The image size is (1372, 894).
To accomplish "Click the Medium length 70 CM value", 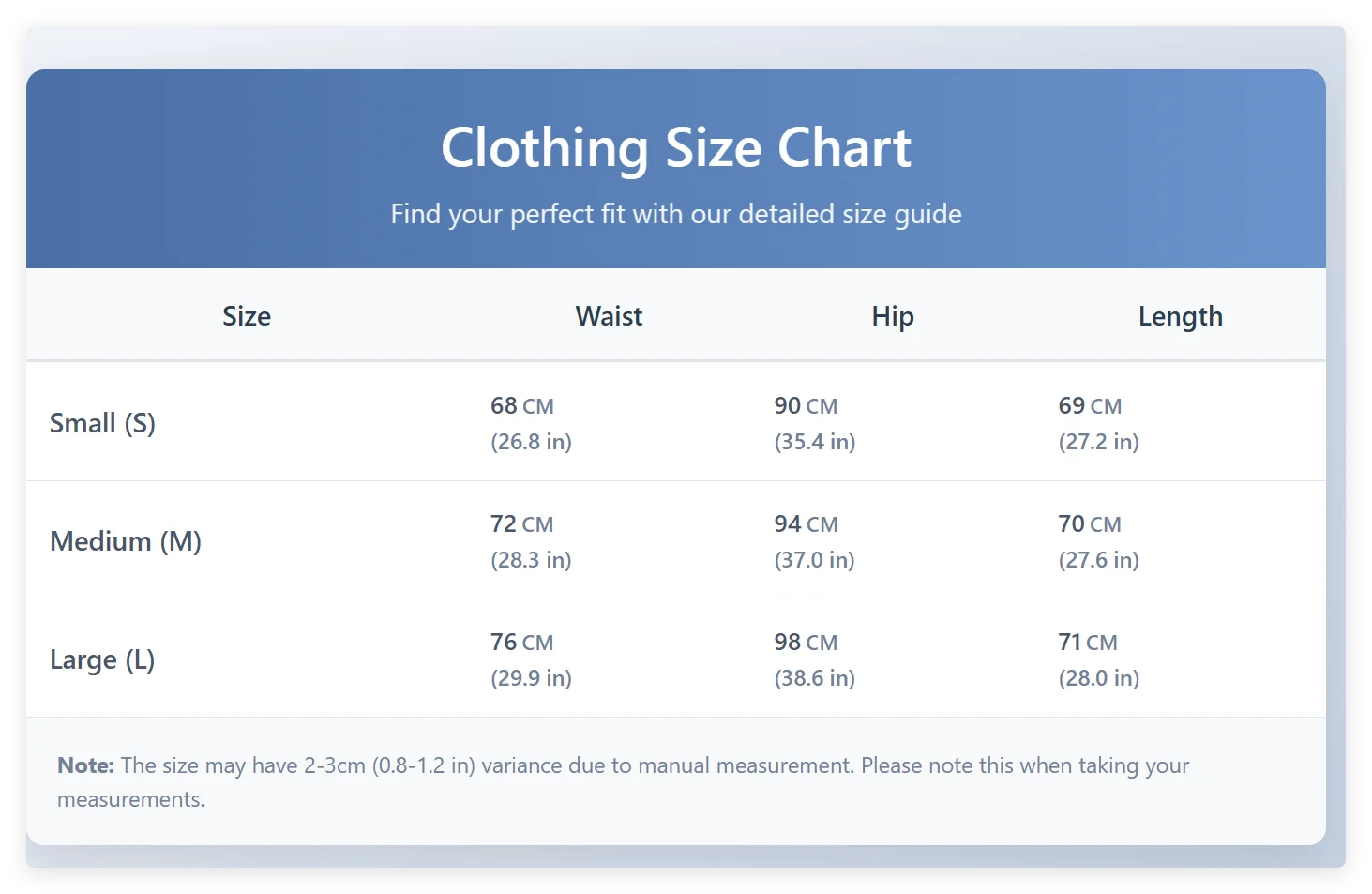I will coord(1090,524).
